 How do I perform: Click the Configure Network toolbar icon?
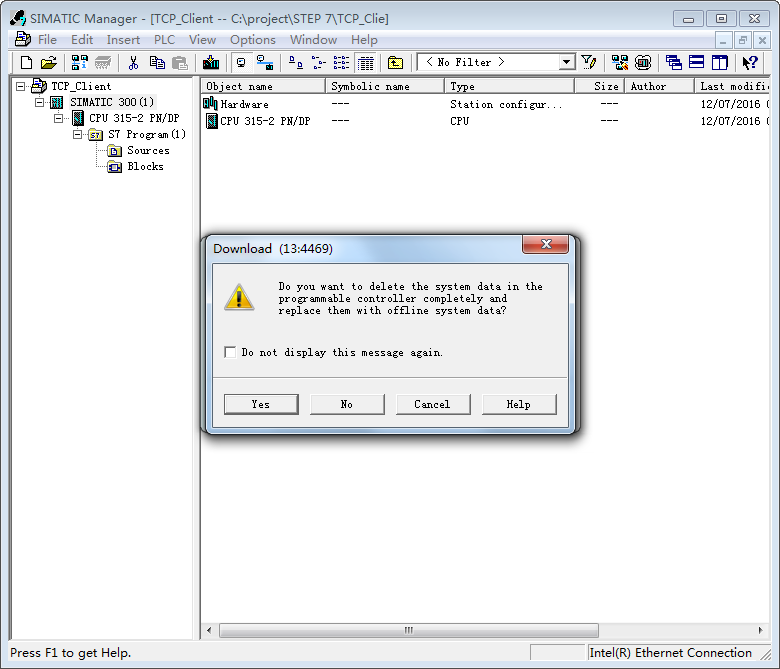click(x=620, y=63)
